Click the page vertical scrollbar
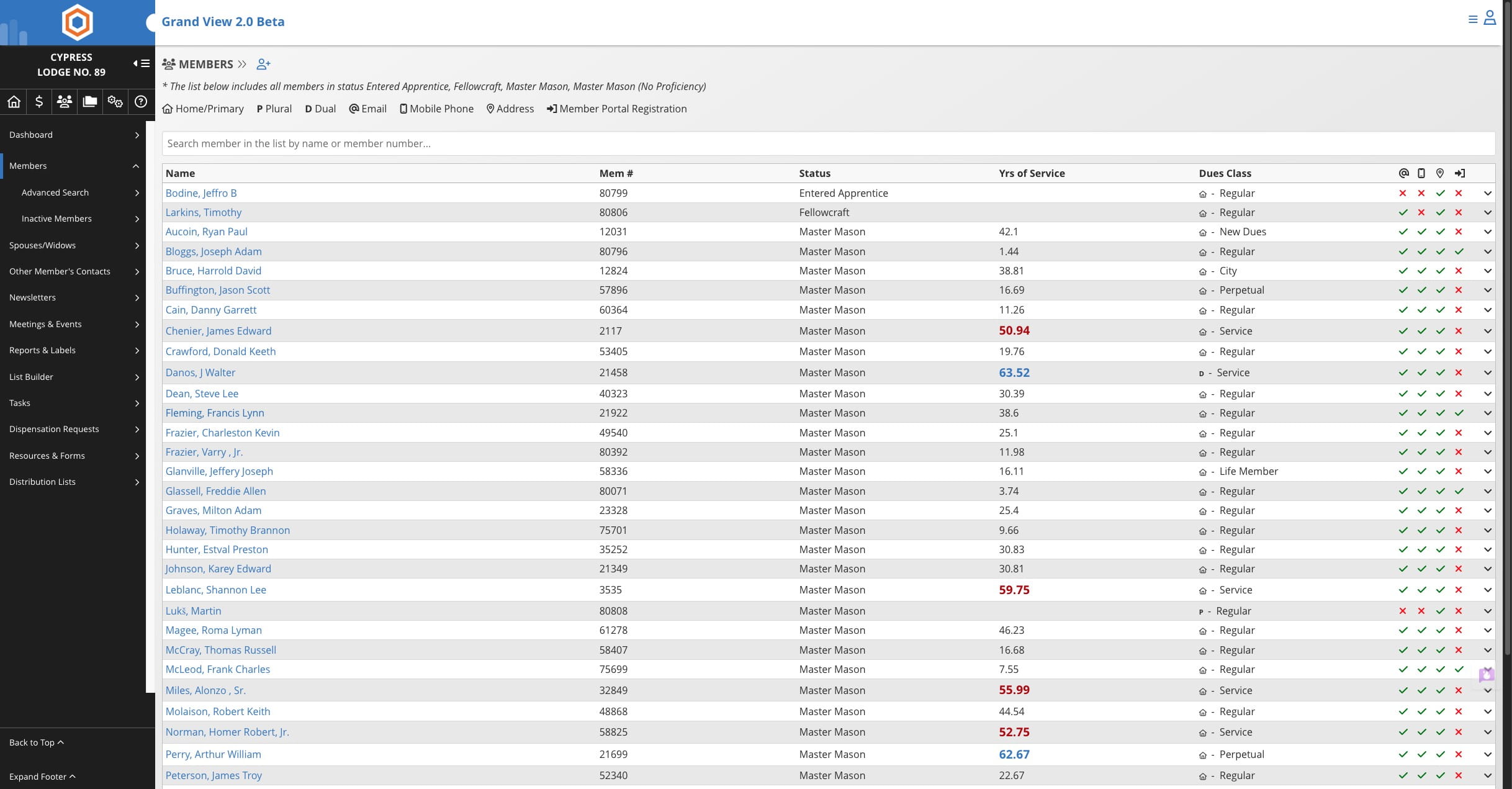1512x789 pixels. pos(1508,327)
